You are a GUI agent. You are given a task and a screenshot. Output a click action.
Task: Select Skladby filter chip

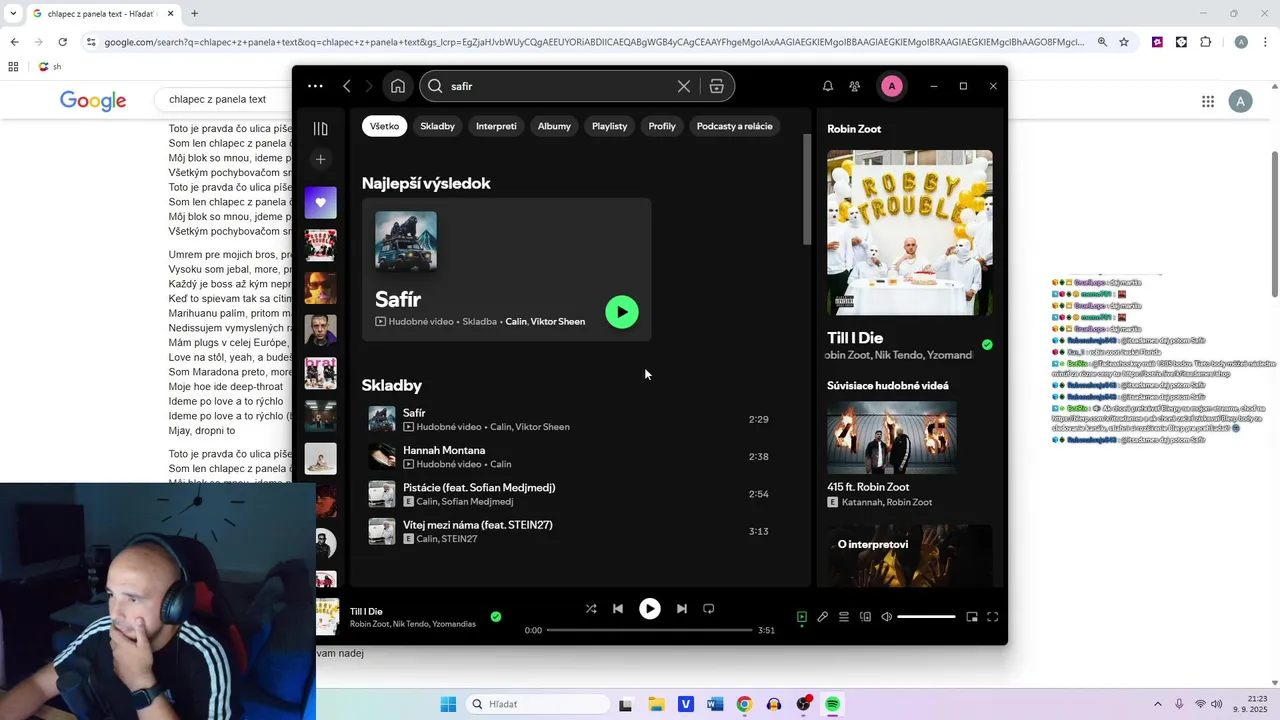[x=437, y=126]
